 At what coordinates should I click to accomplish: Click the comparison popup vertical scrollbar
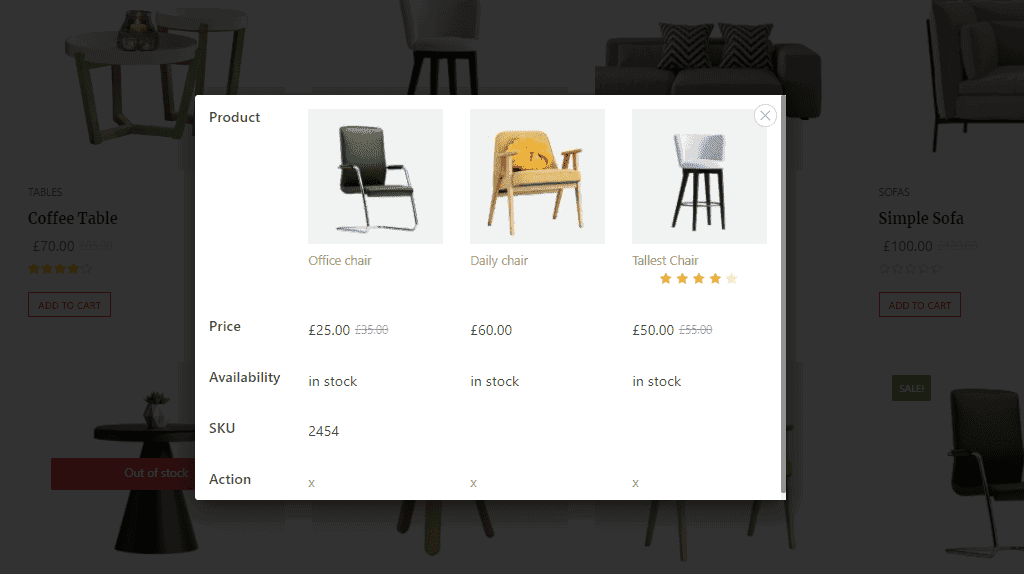coord(782,300)
